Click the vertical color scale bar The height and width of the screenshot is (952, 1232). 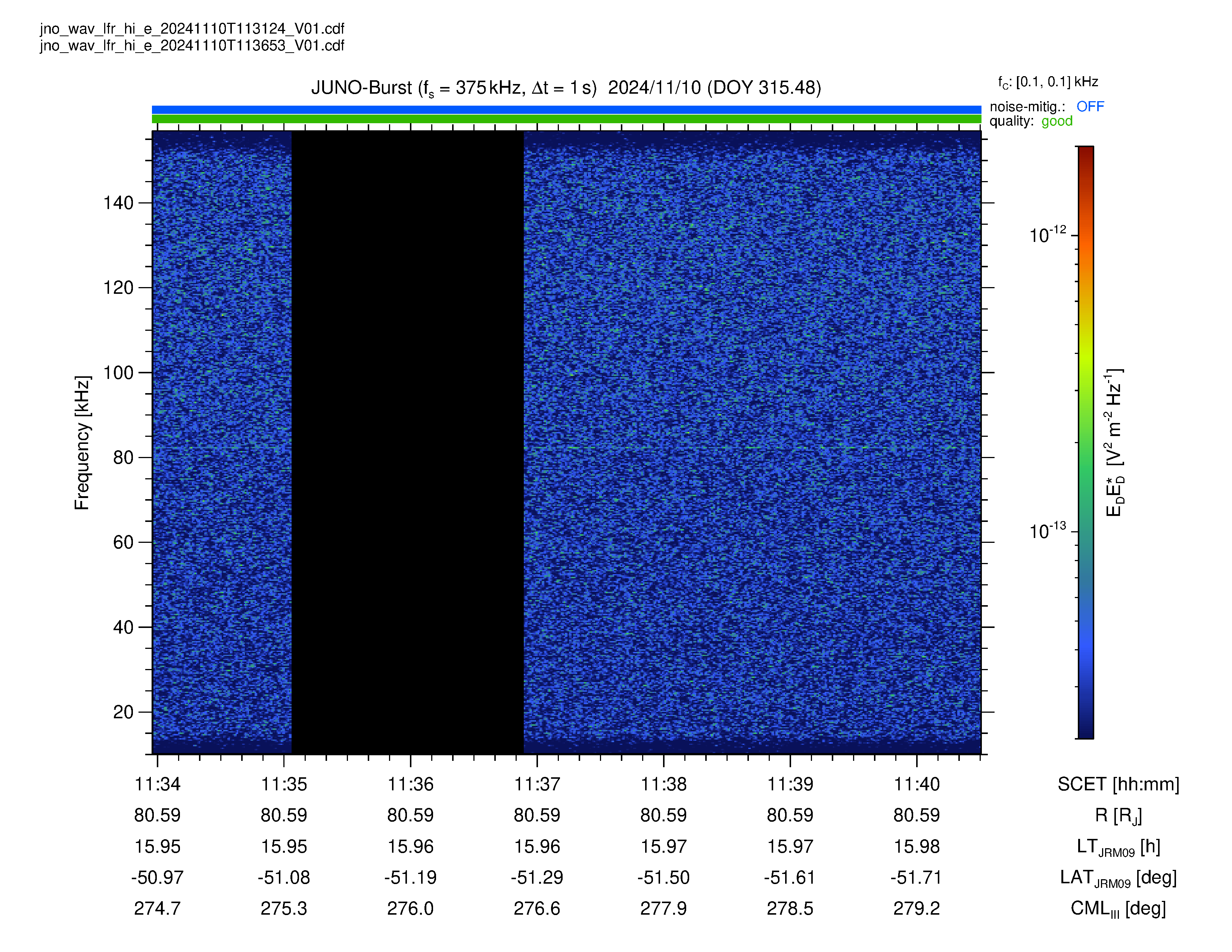tap(1085, 442)
